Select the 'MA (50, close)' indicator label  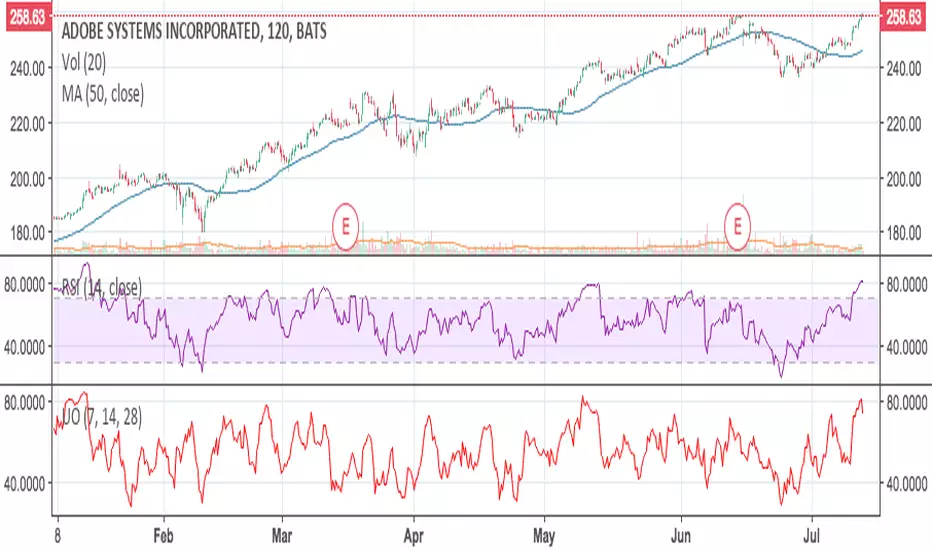103,94
